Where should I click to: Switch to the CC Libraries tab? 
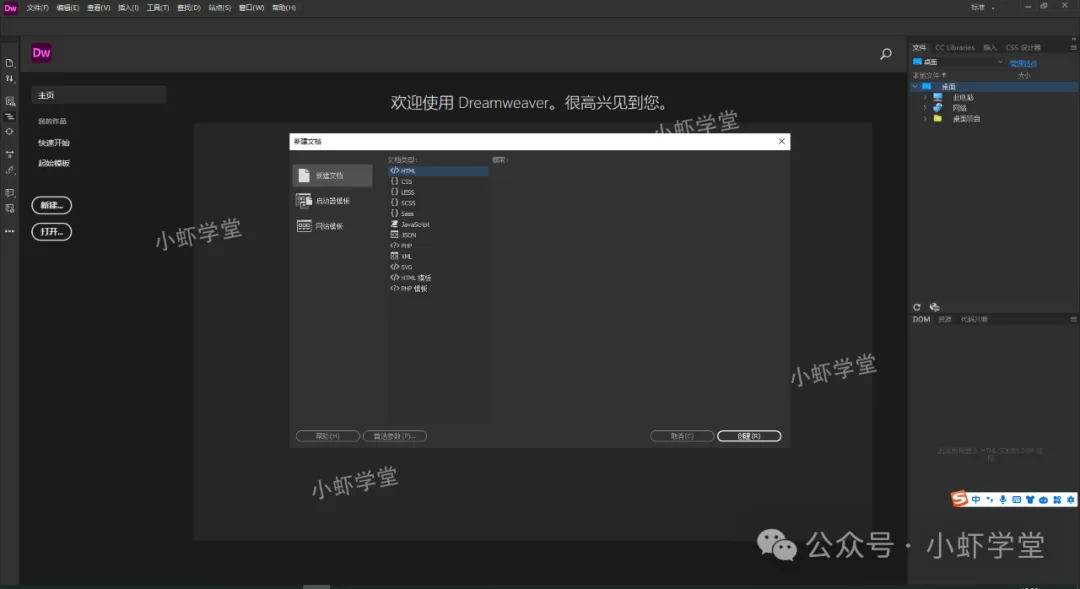(955, 48)
